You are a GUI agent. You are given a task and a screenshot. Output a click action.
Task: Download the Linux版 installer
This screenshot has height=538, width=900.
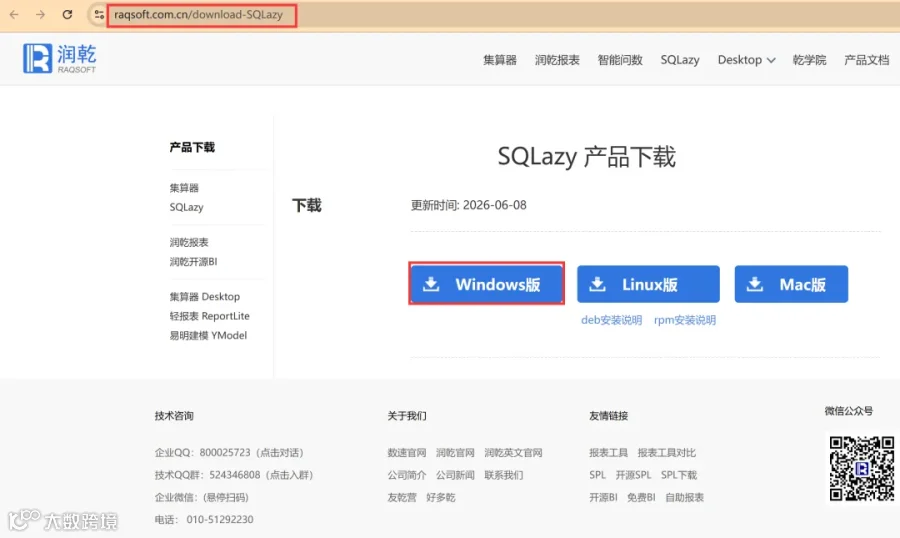coord(648,284)
